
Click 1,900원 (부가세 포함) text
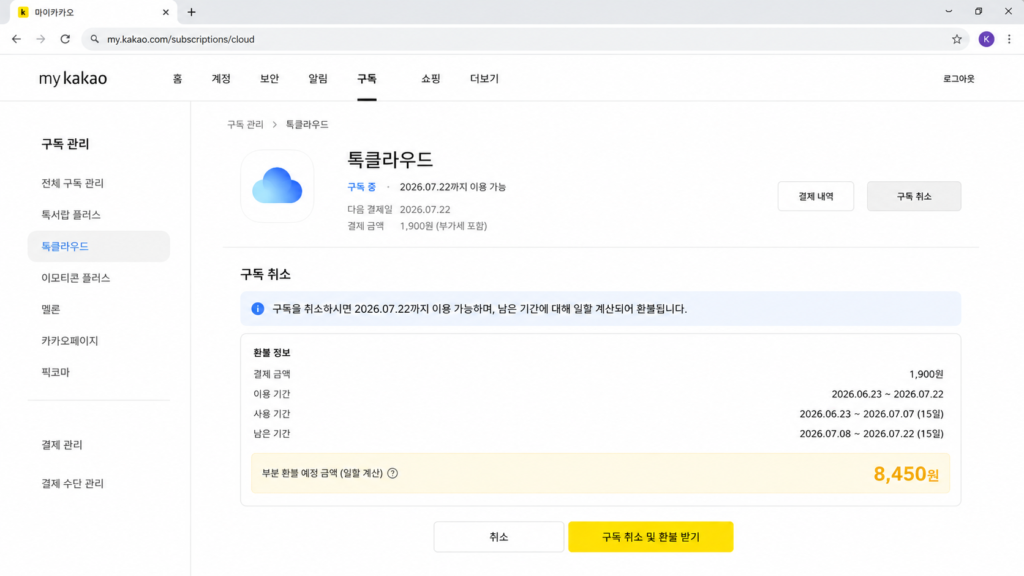(x=443, y=226)
